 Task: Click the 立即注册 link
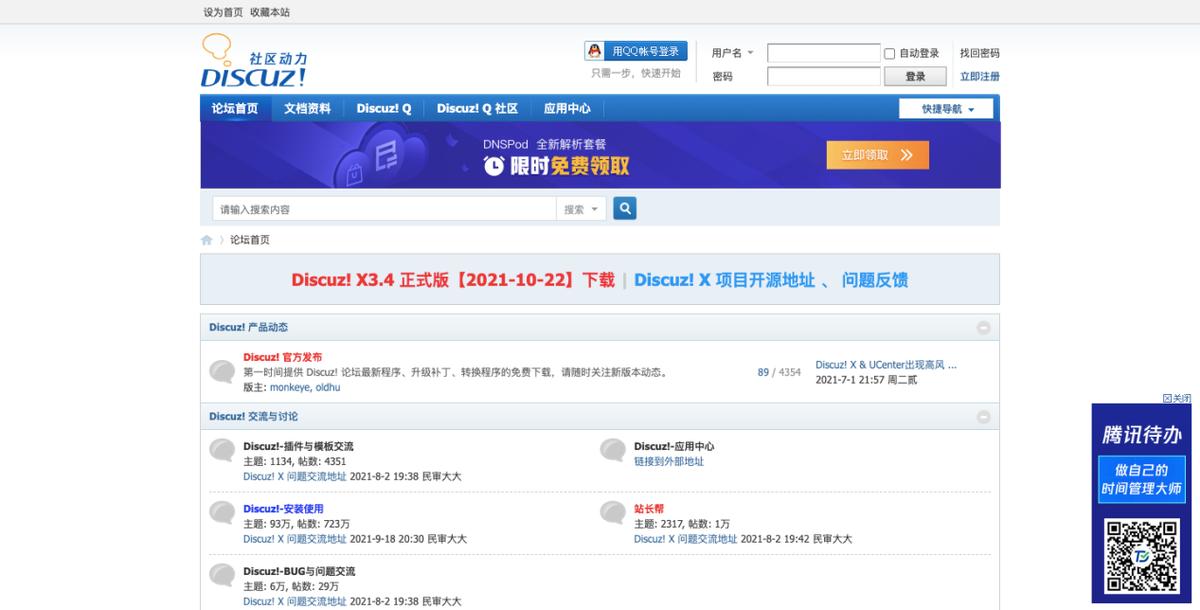coord(979,76)
